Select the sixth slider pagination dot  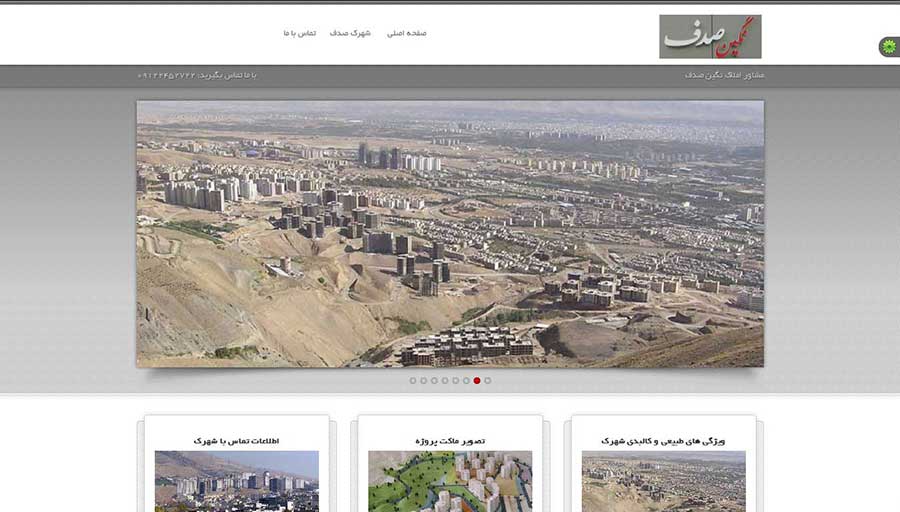pos(466,380)
